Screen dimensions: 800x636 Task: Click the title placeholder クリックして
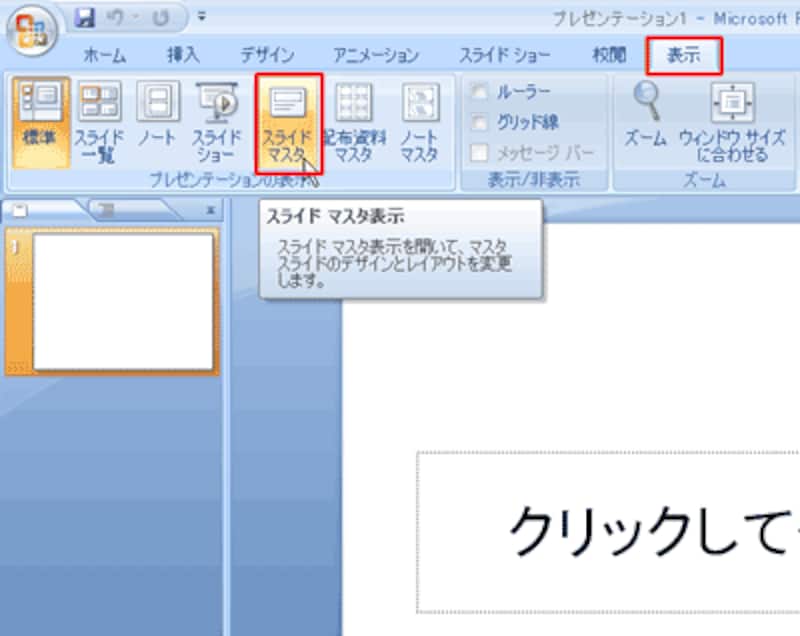click(608, 532)
